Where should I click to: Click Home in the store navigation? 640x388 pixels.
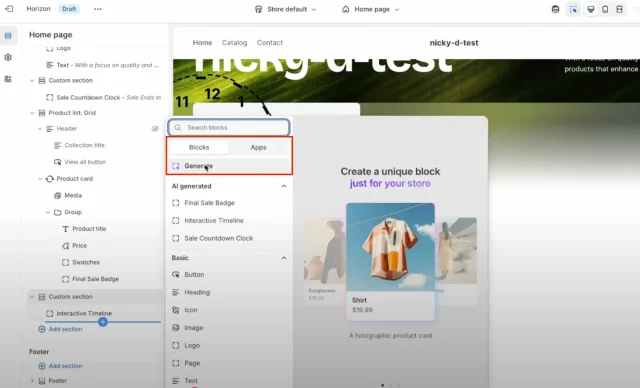click(202, 42)
